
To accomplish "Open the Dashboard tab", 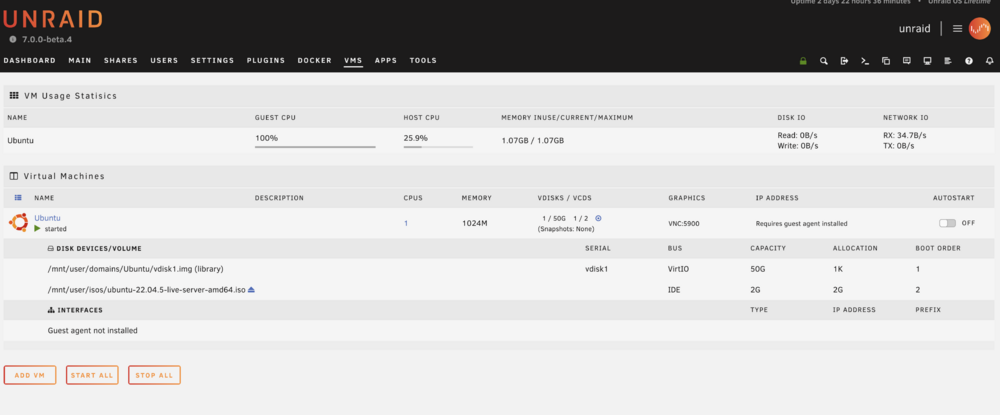I will point(29,61).
